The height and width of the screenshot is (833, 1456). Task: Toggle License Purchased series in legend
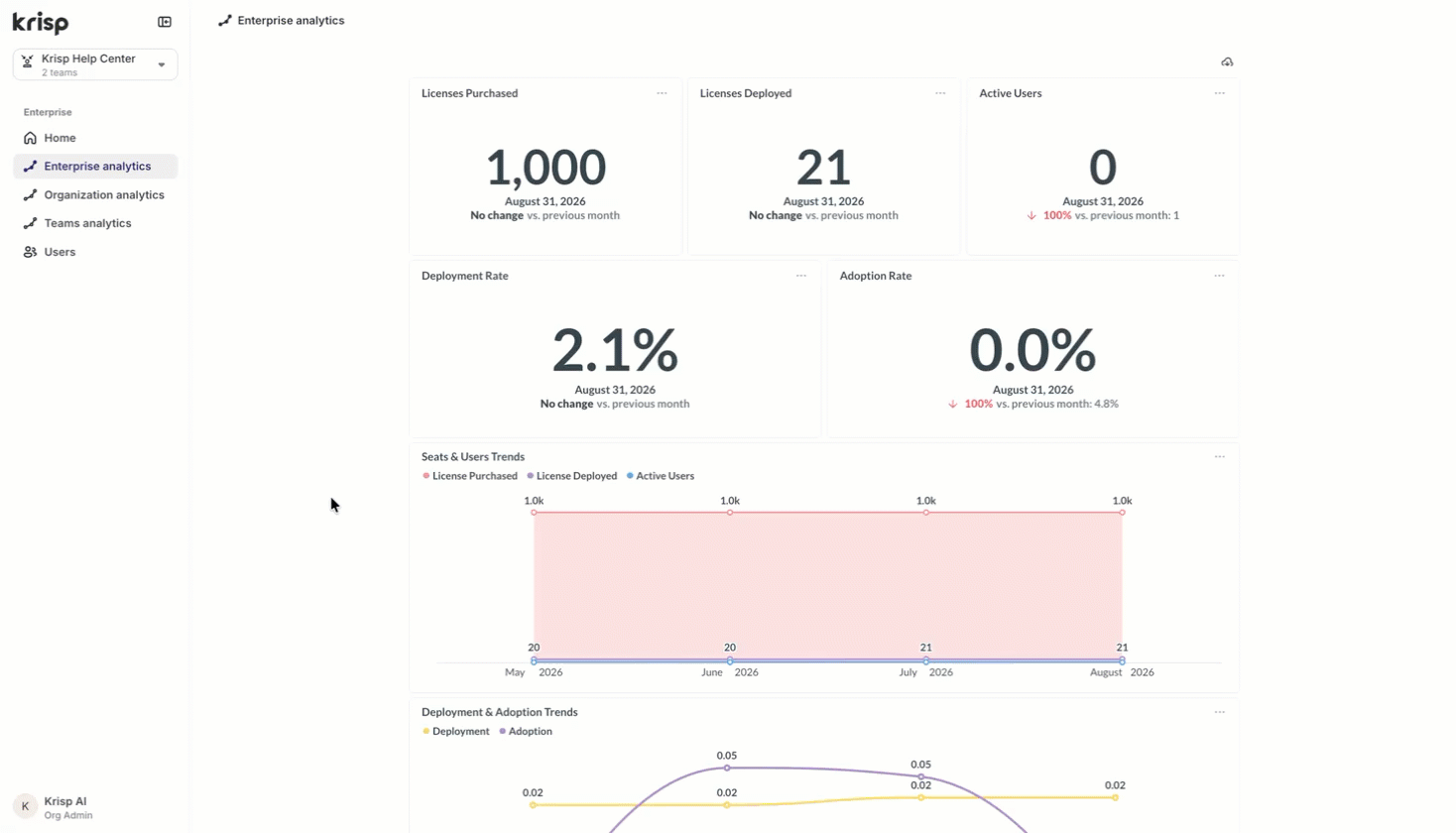pyautogui.click(x=470, y=476)
